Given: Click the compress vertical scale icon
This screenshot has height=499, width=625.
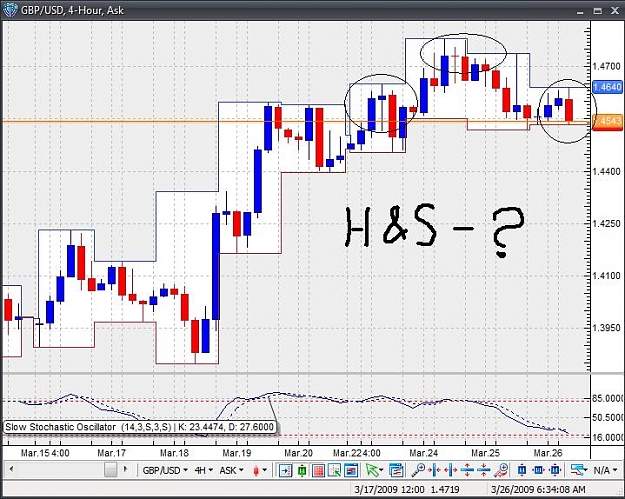Looking at the screenshot, I should point(483,470).
